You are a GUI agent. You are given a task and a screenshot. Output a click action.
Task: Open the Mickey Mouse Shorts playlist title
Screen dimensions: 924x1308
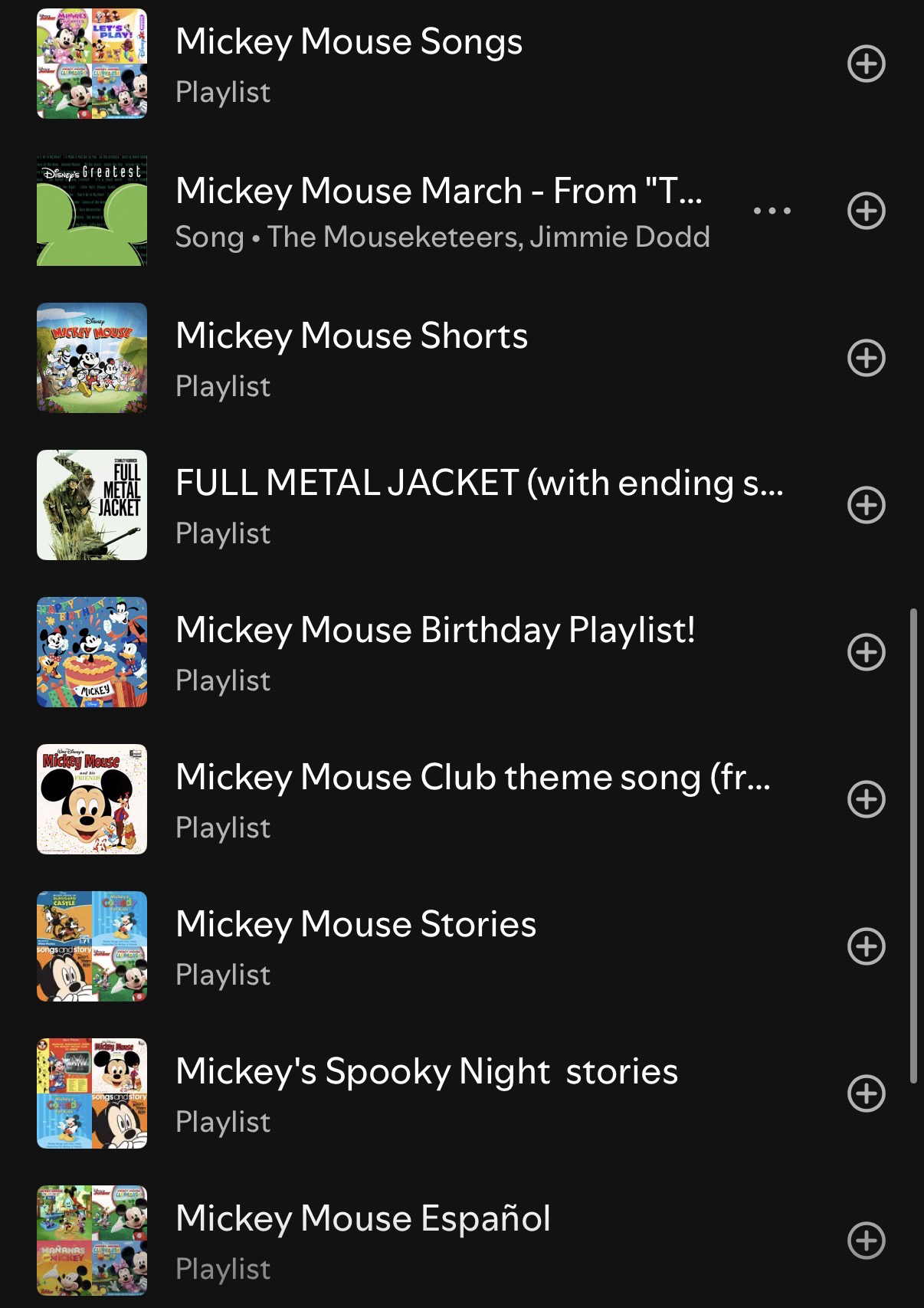coord(351,336)
